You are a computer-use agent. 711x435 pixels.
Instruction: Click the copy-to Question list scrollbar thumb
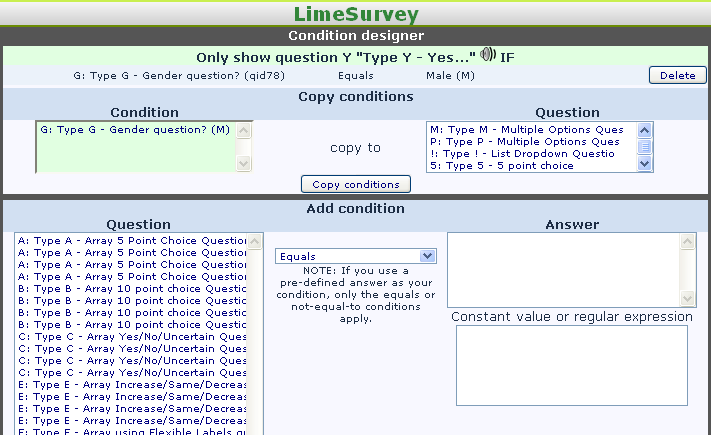click(645, 146)
